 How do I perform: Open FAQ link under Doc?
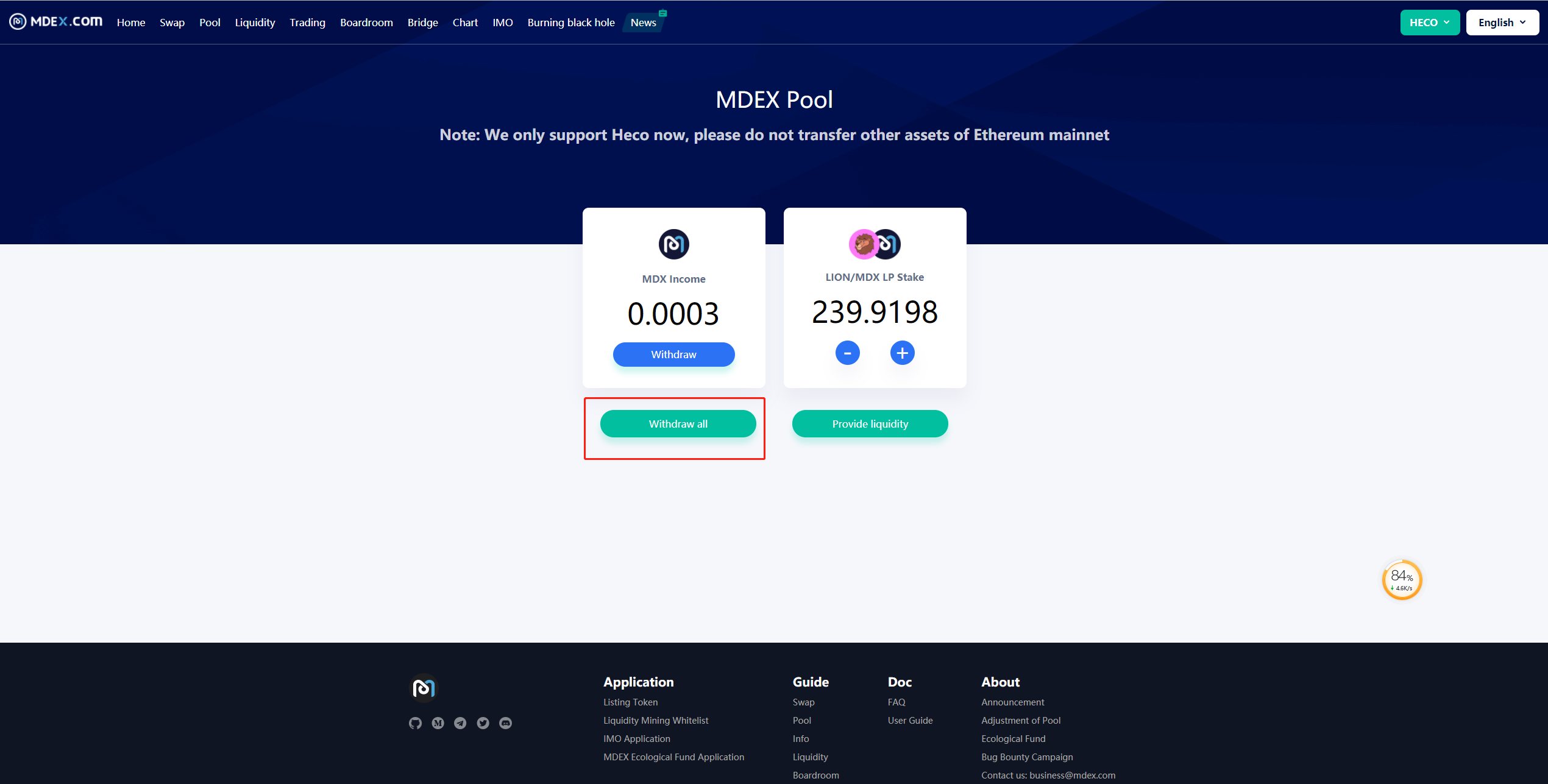pos(896,702)
